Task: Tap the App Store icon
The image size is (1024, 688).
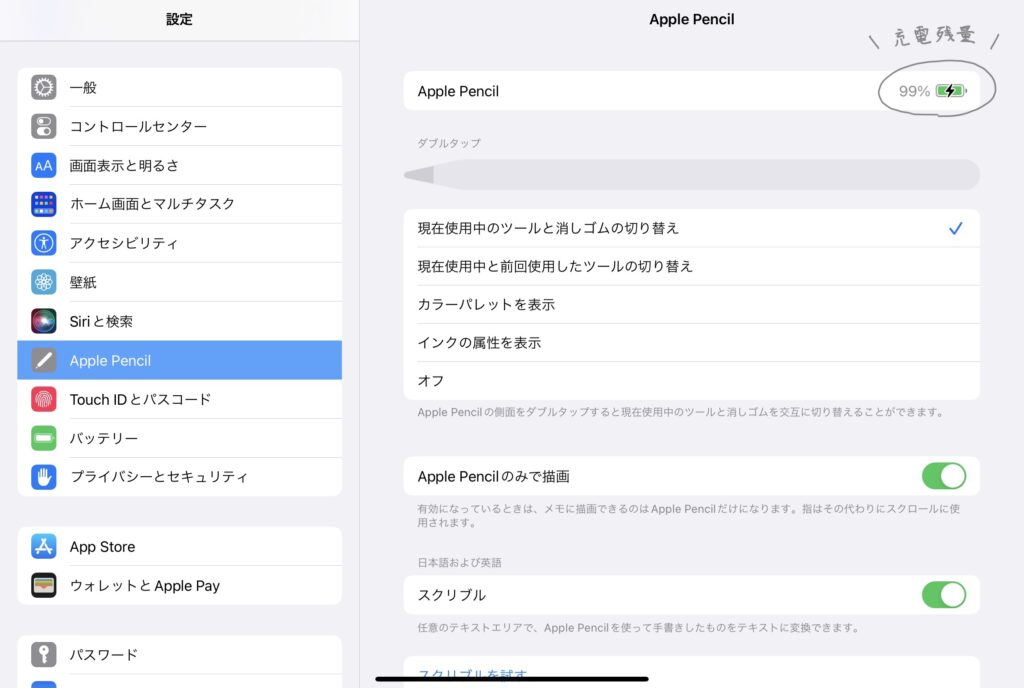Action: pos(44,546)
